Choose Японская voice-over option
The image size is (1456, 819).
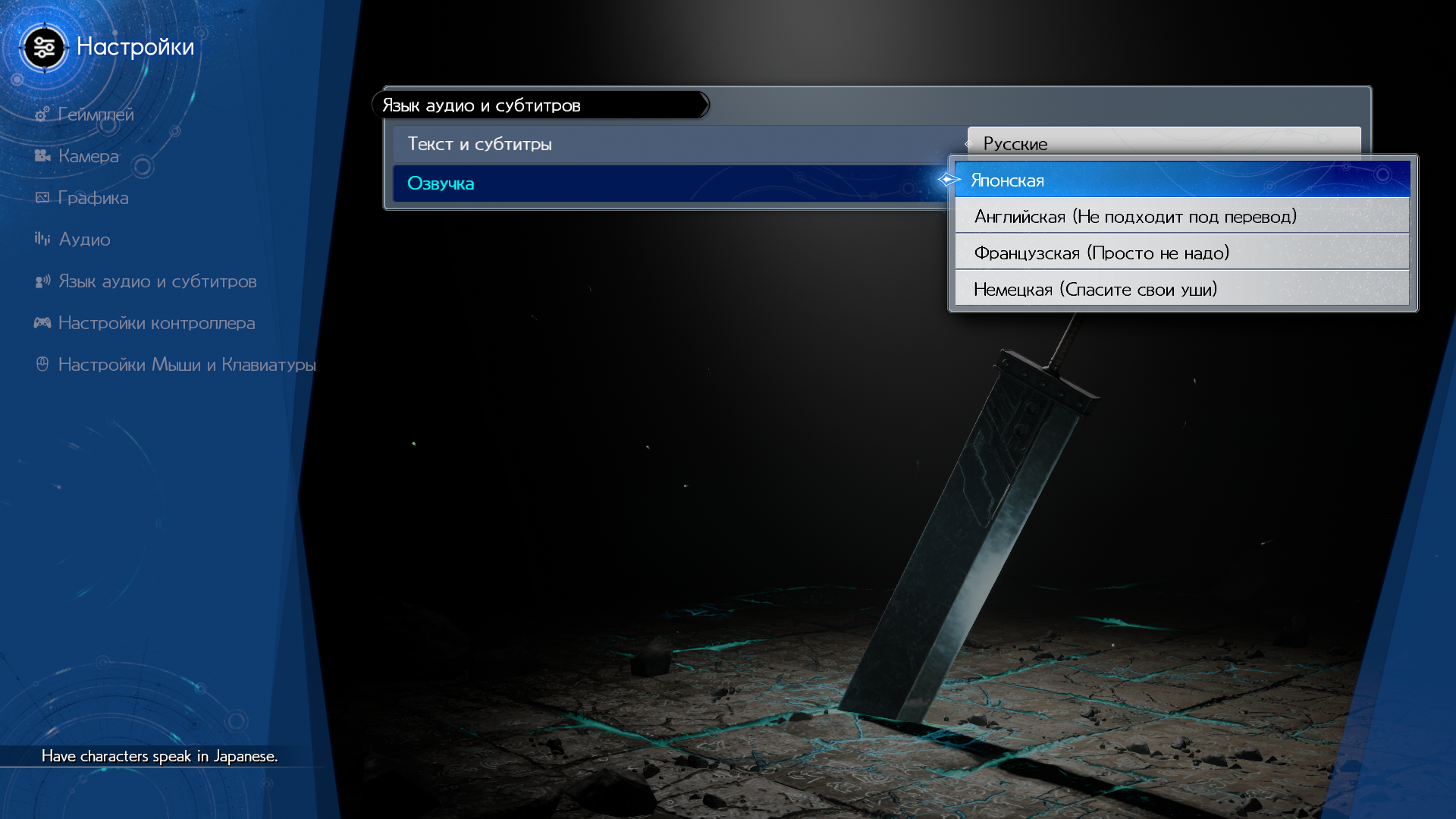tap(1181, 180)
